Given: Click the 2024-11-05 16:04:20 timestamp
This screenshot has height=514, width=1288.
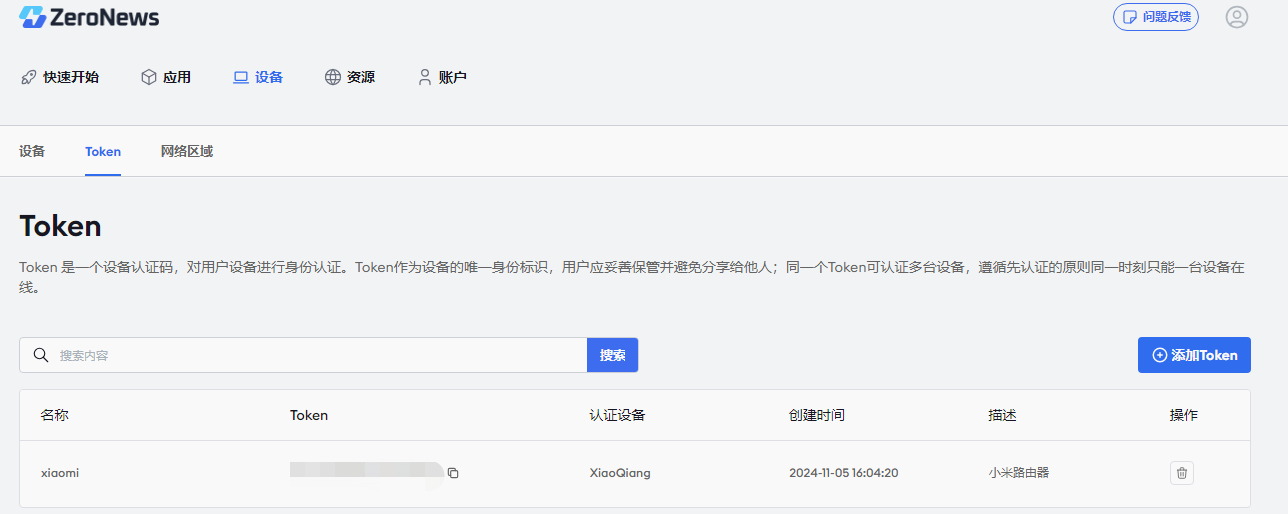Looking at the screenshot, I should tap(843, 473).
